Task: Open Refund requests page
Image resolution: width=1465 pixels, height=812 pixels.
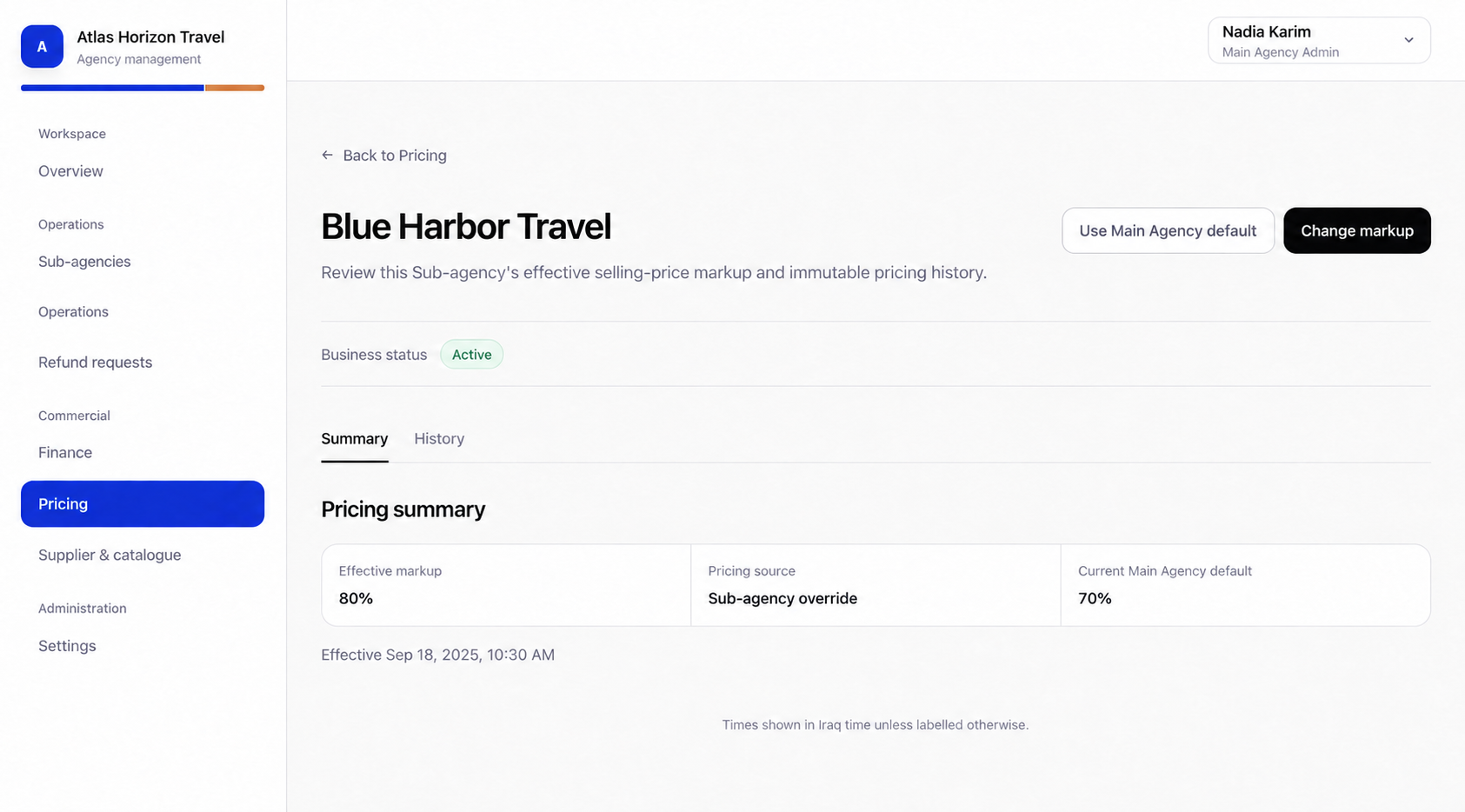Action: pos(95,363)
